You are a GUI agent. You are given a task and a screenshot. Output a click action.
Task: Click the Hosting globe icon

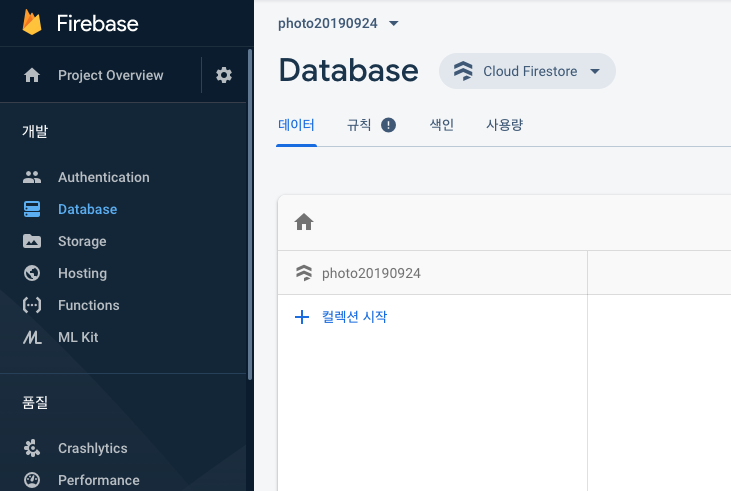coord(32,273)
